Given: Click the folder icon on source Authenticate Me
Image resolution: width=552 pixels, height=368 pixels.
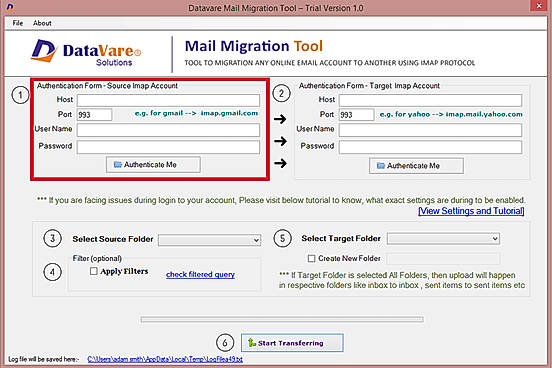Looking at the screenshot, I should point(118,164).
